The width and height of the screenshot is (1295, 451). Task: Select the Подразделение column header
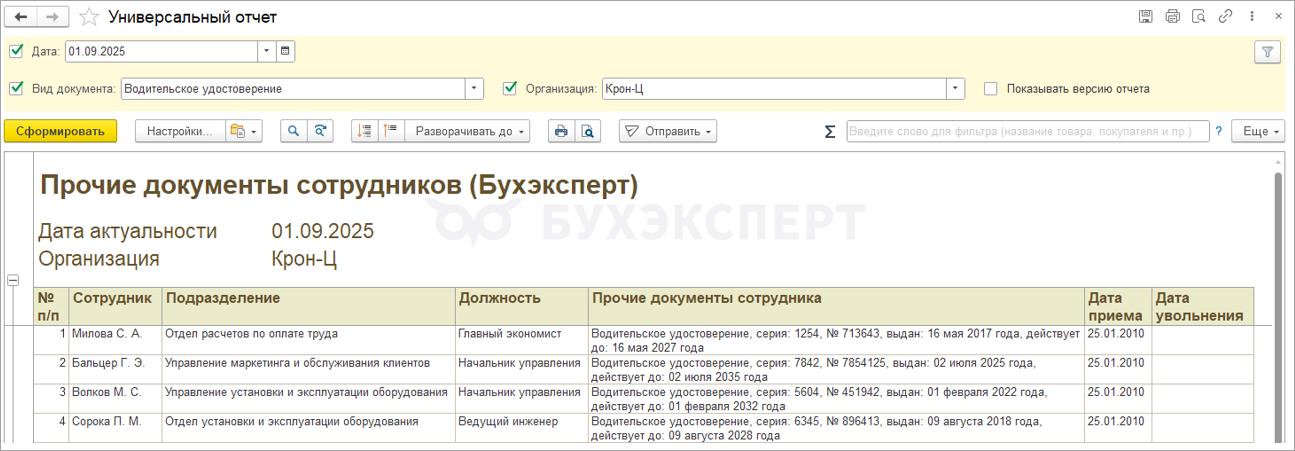click(x=308, y=306)
